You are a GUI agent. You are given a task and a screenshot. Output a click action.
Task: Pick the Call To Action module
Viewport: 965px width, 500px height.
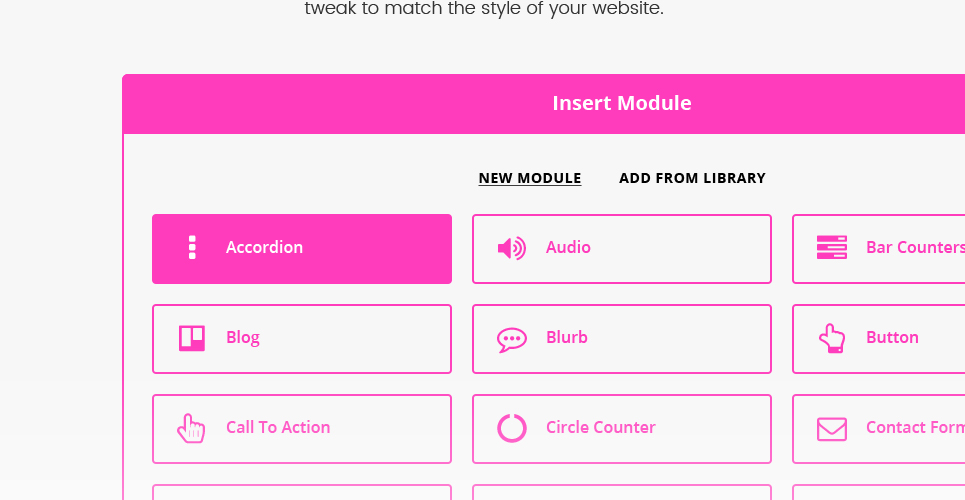[x=302, y=429]
